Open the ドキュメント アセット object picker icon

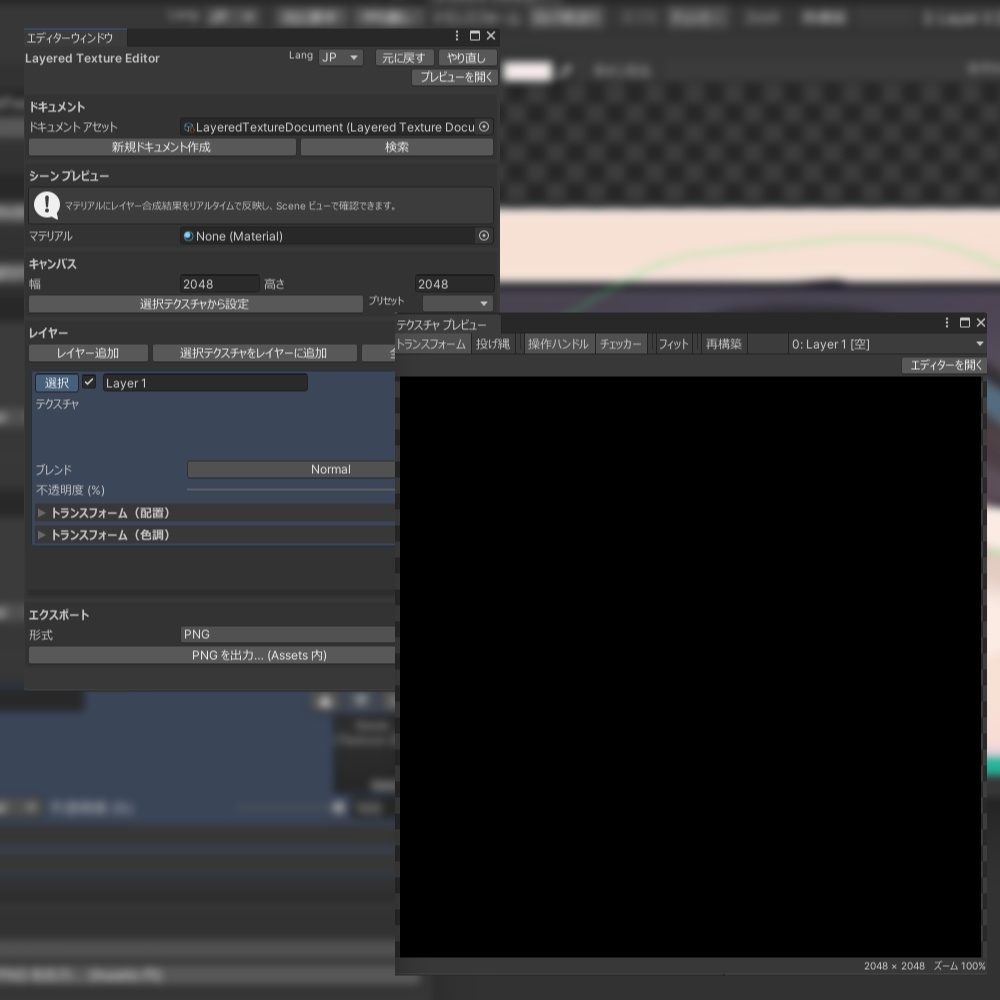click(x=483, y=127)
